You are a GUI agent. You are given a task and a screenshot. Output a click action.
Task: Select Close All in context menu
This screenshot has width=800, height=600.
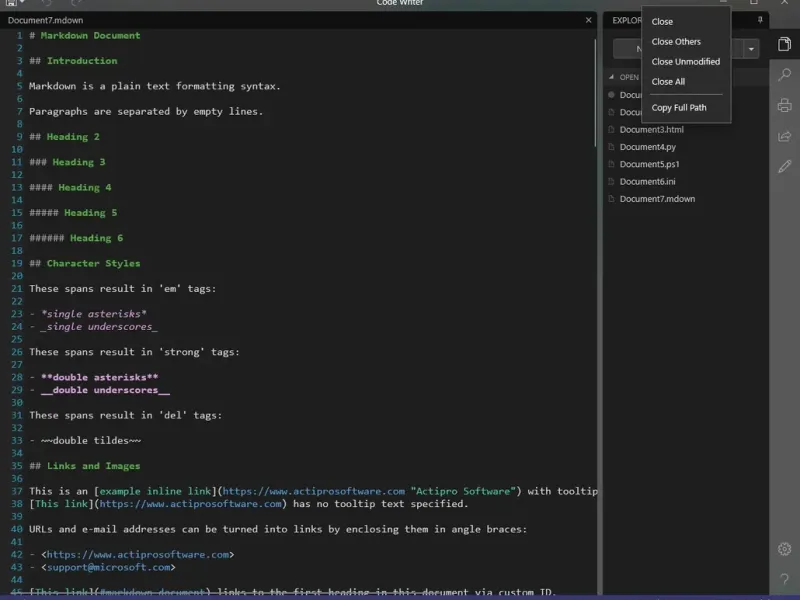point(668,82)
